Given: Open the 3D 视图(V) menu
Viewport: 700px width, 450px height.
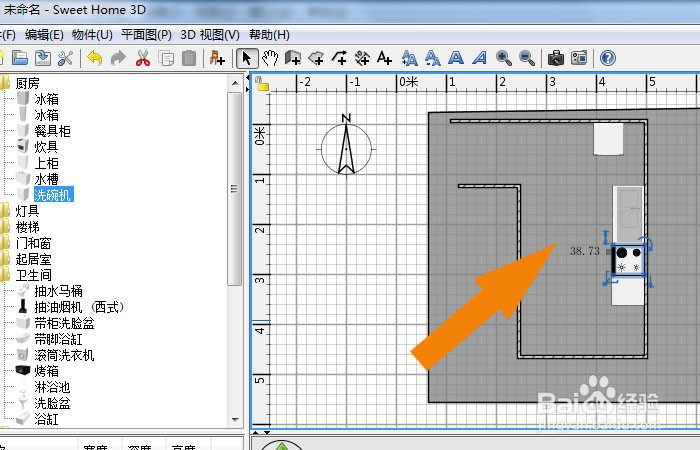Looking at the screenshot, I should coord(210,35).
